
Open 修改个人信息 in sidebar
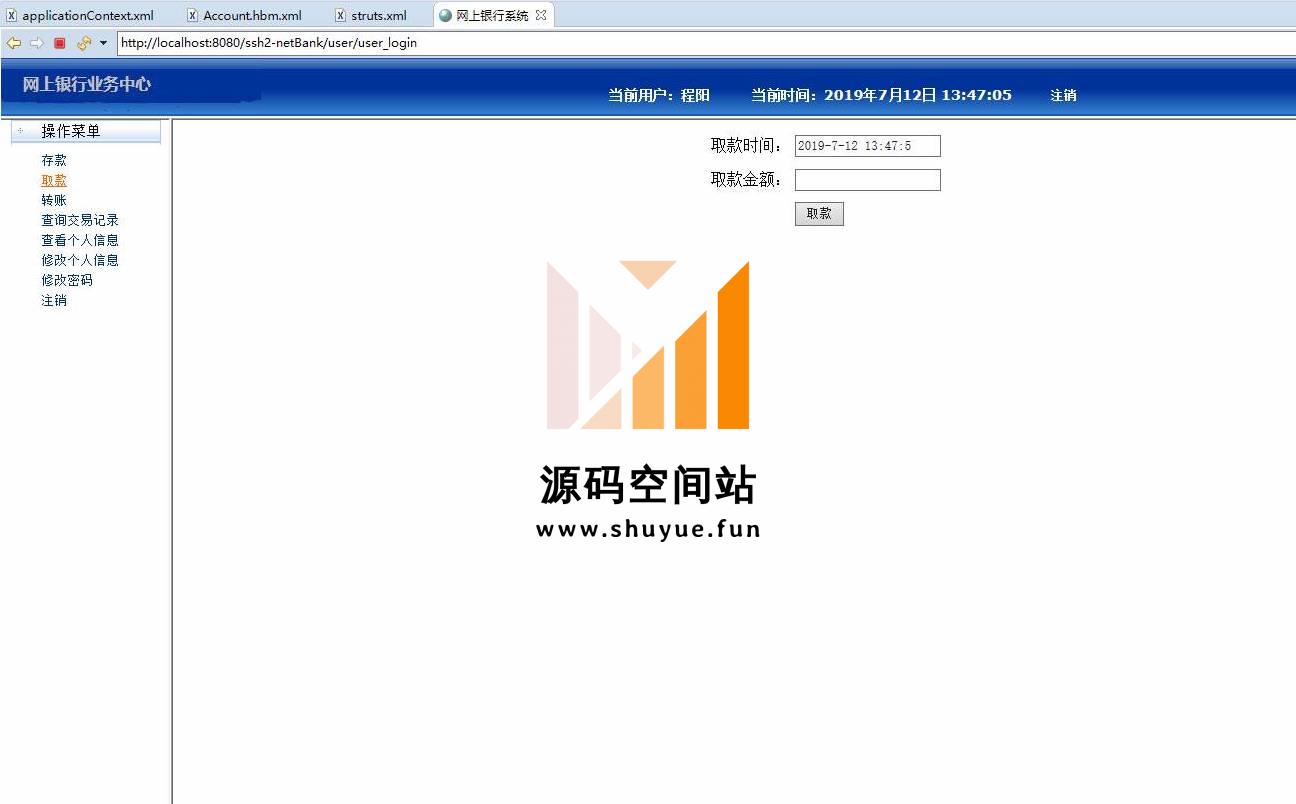(x=80, y=260)
